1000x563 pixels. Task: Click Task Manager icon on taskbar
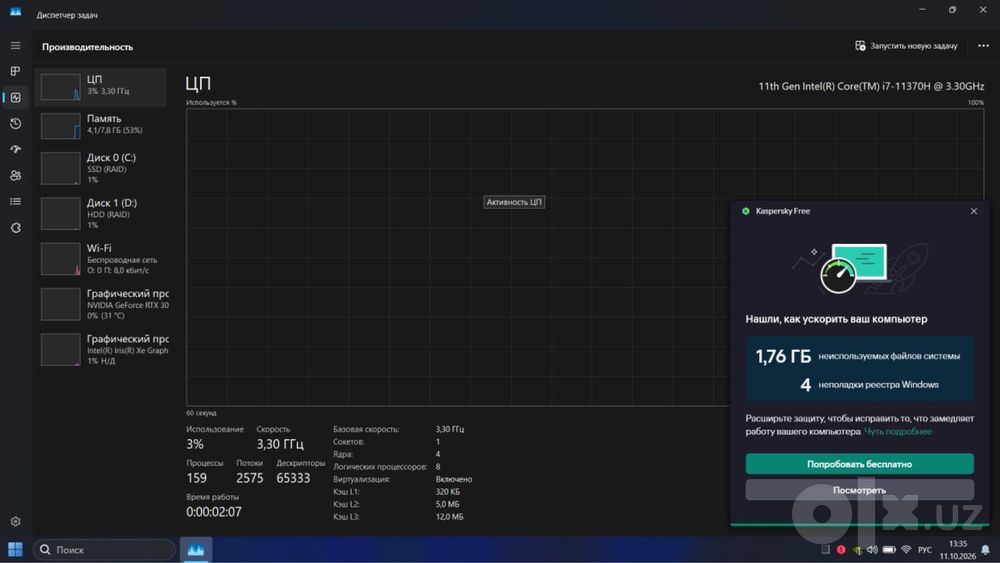[196, 549]
